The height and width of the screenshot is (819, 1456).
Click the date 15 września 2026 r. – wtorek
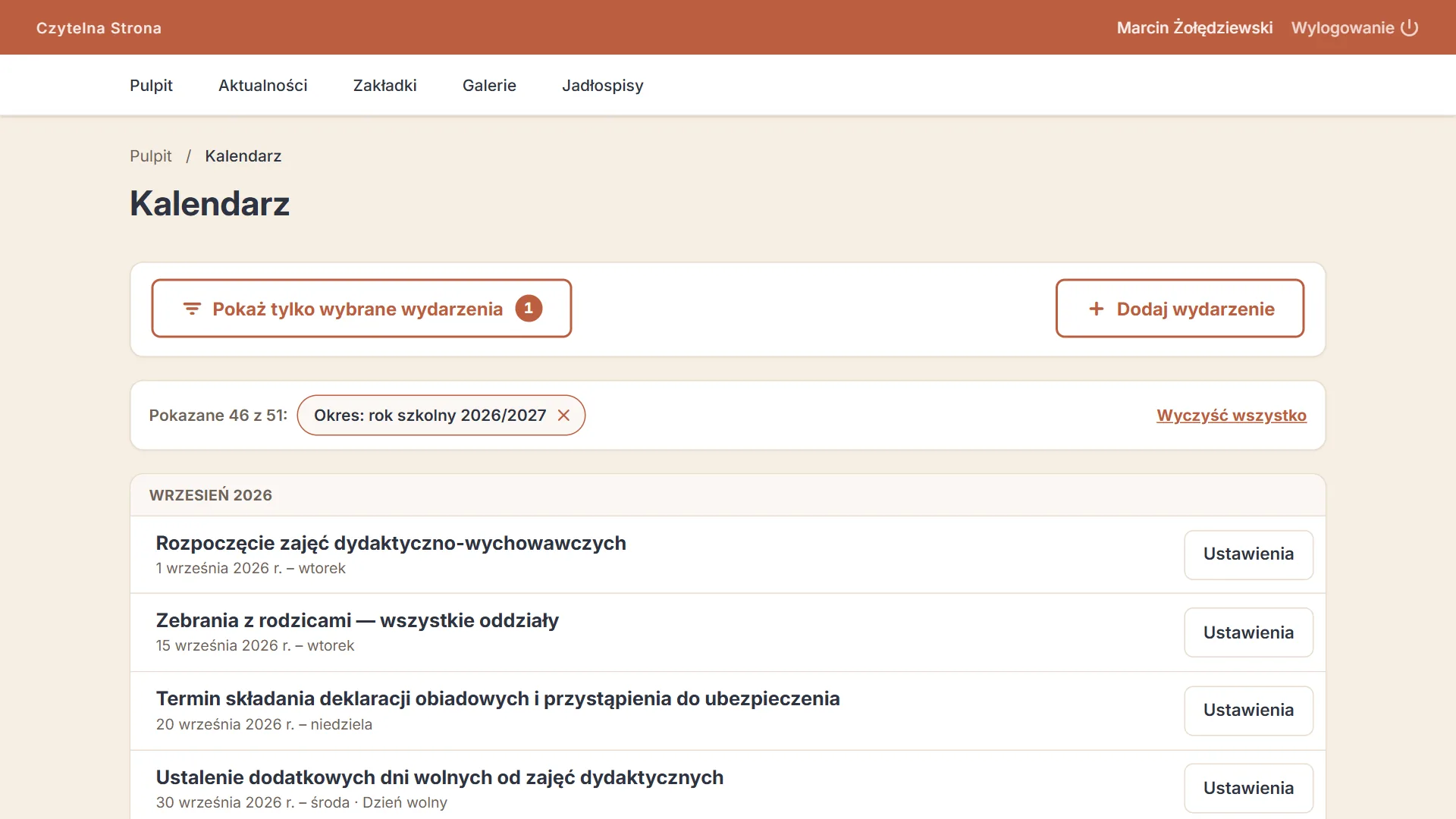tap(256, 646)
